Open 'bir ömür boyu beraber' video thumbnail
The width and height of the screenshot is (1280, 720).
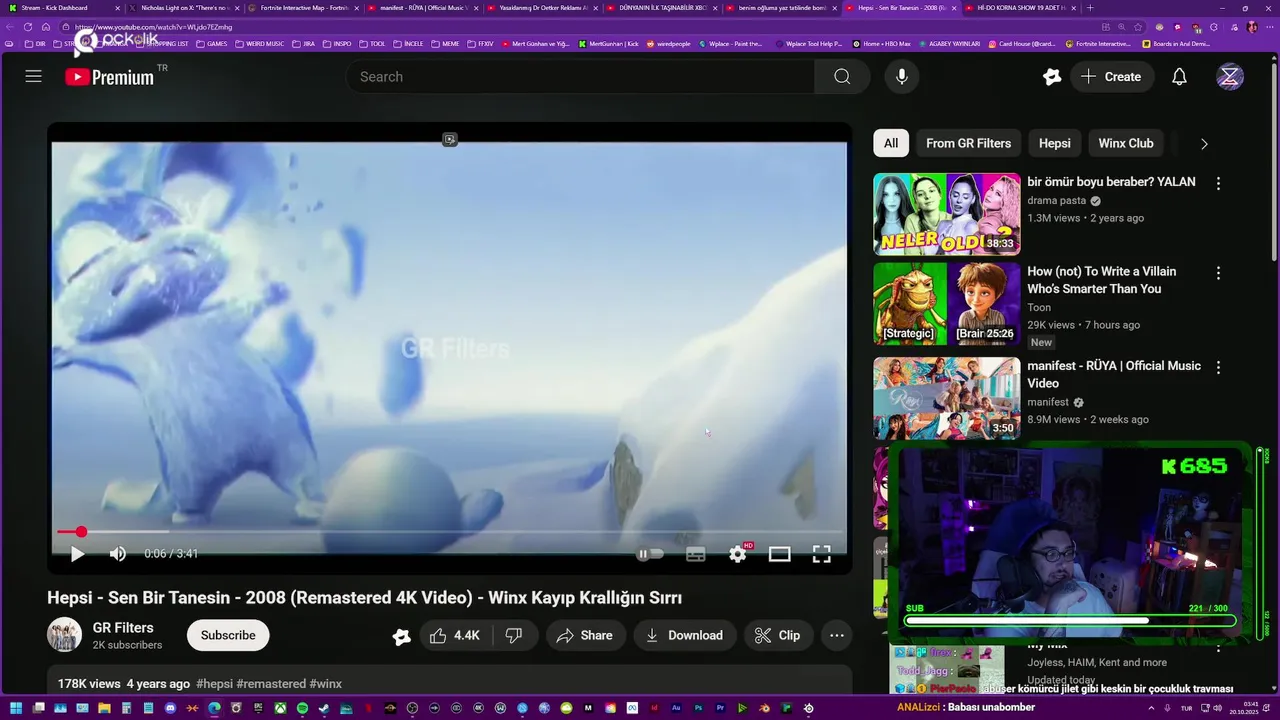click(947, 214)
